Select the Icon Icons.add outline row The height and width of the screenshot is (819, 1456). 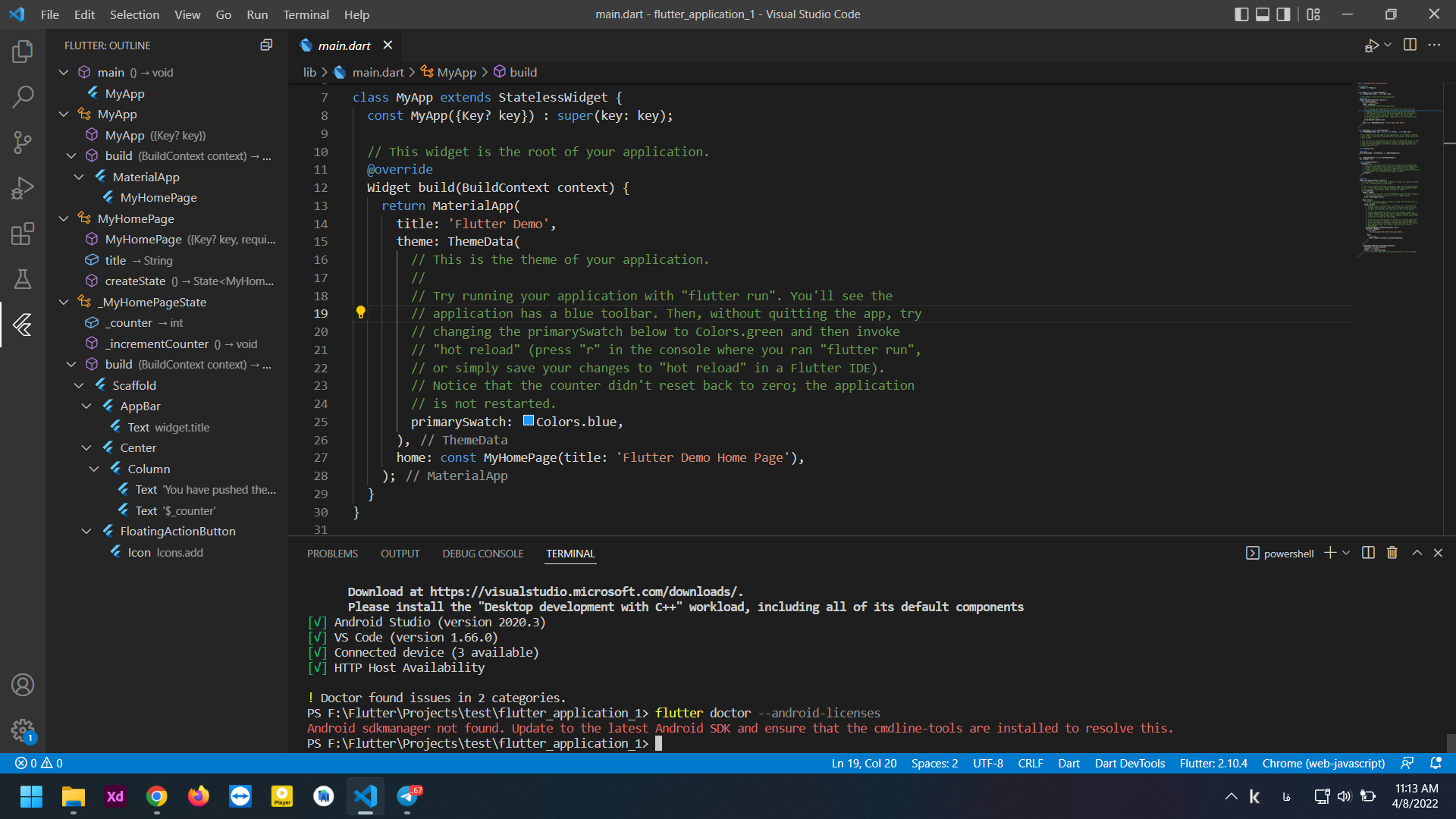coord(167,552)
